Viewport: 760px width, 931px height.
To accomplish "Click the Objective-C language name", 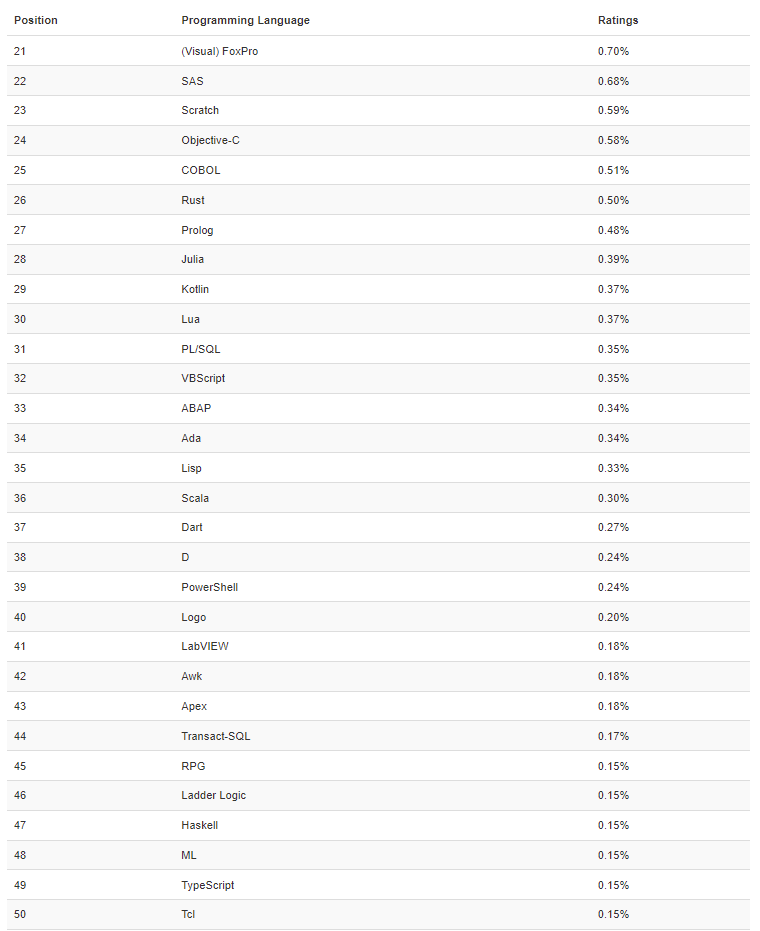I will point(210,140).
